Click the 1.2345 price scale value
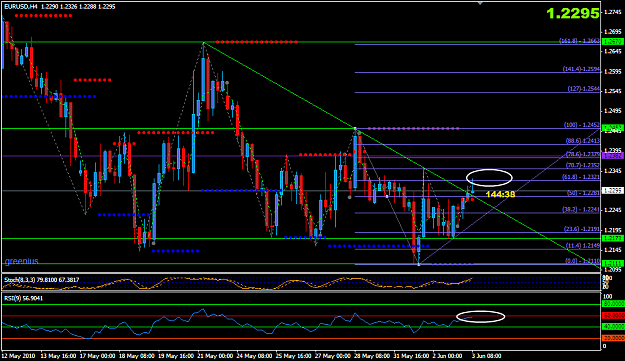This screenshot has width=625, height=361. pyautogui.click(x=613, y=171)
